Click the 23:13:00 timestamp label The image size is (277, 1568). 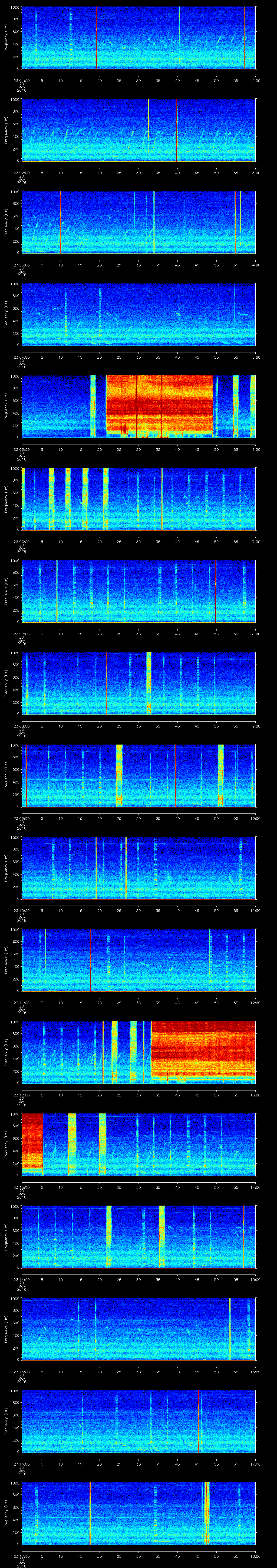pos(21,1187)
